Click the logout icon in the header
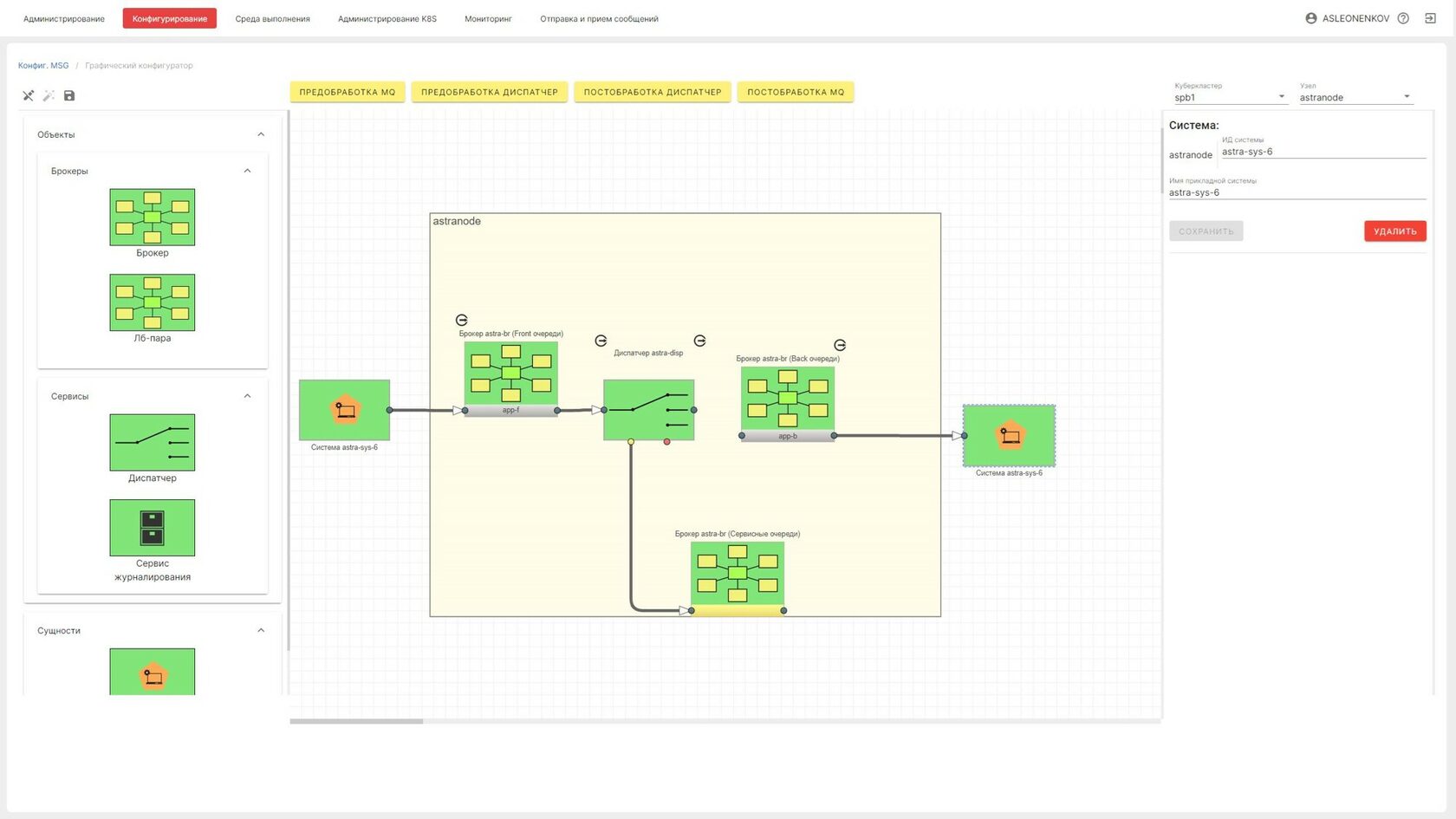 [1430, 18]
